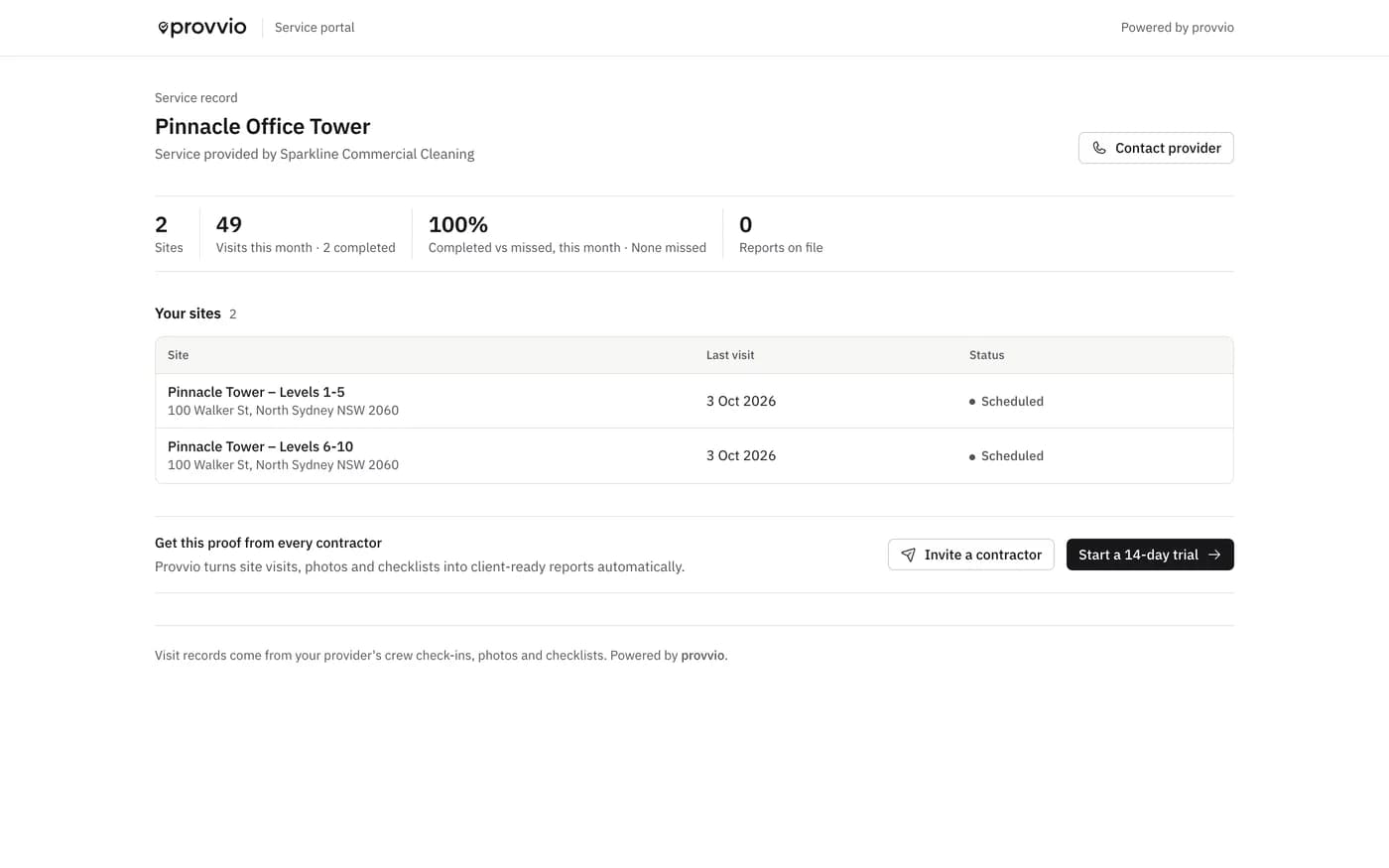The width and height of the screenshot is (1389, 868).
Task: Click 'Service provided by Sparkline Commercial Cleaning'
Action: tap(315, 154)
